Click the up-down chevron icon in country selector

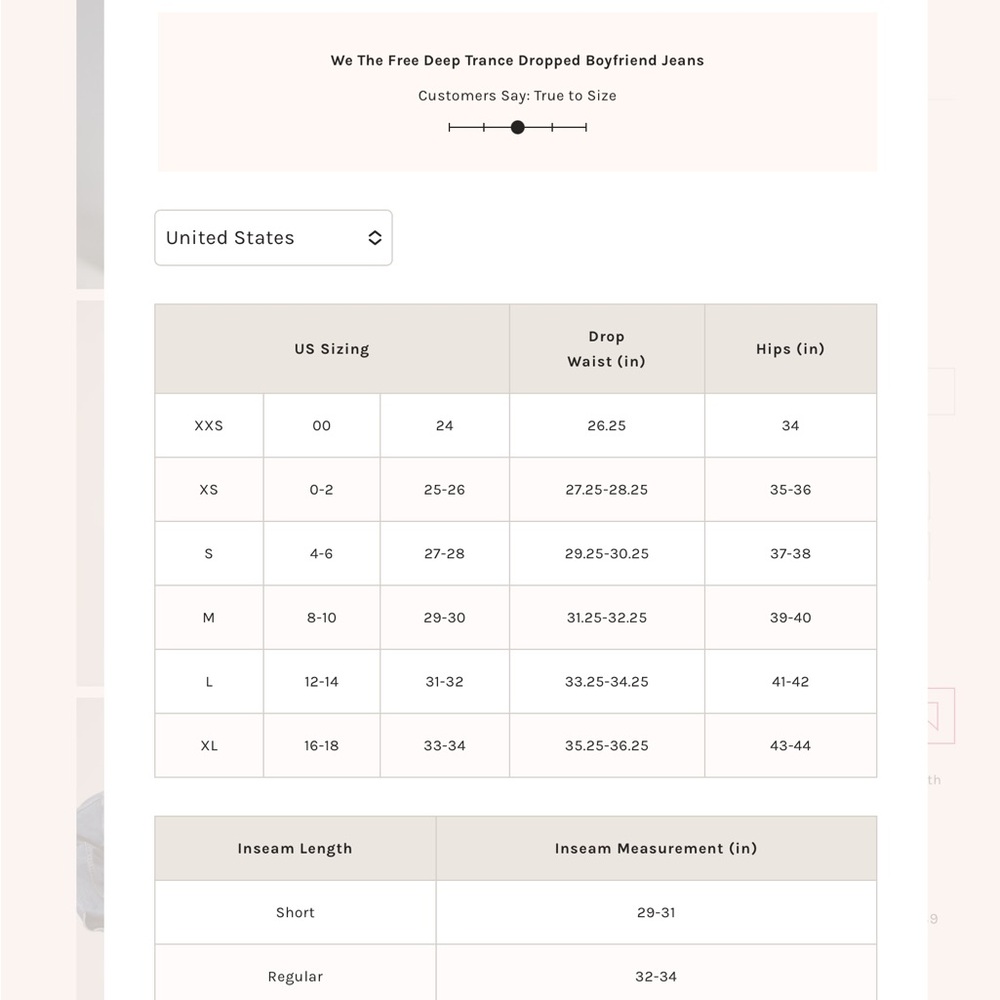pos(375,238)
